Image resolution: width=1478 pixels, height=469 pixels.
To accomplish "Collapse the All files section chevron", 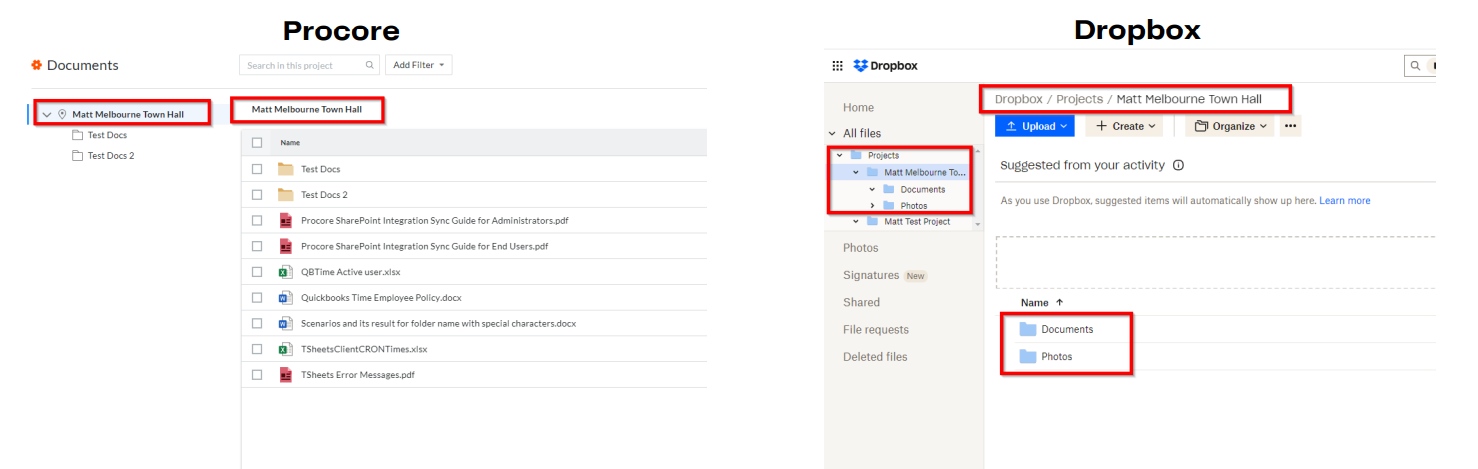I will tap(832, 133).
